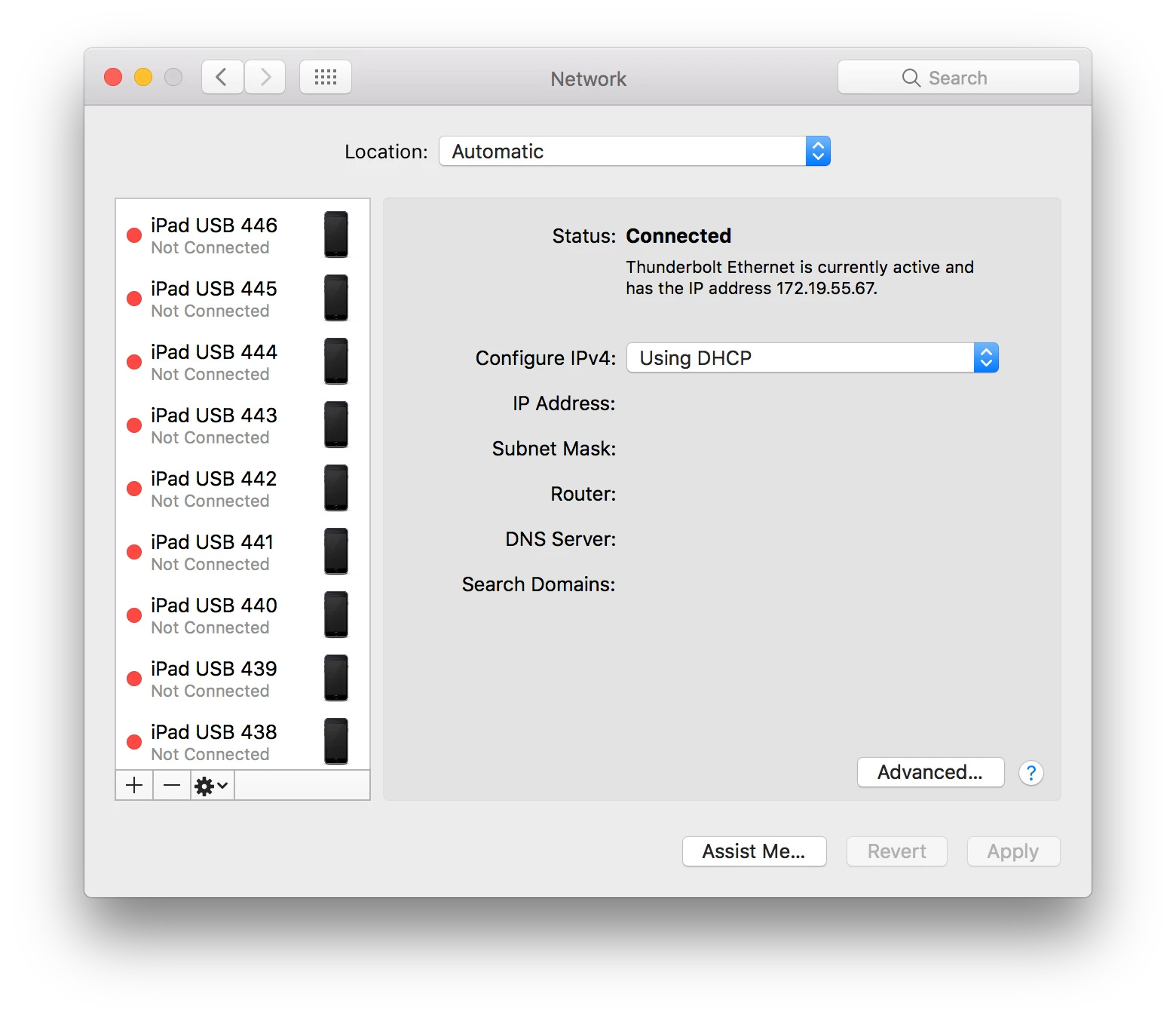This screenshot has height=1018, width=1176.
Task: Select iPad USB 444 service name
Action: (214, 352)
